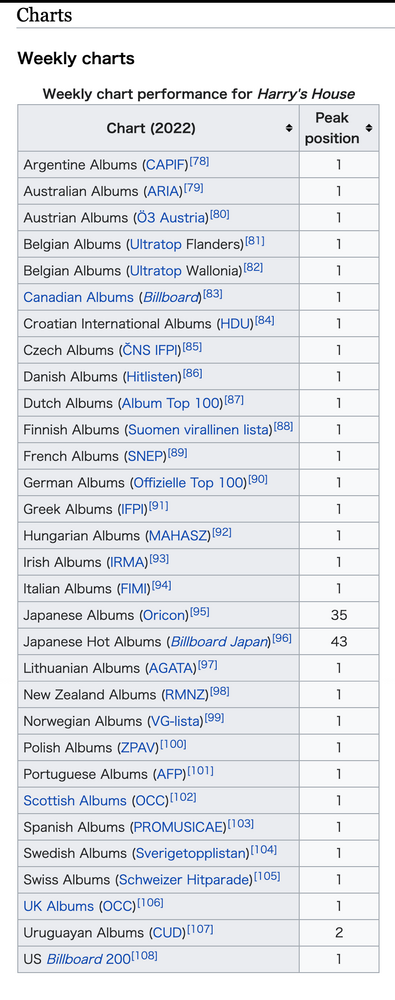Screen dimensions: 395x1000
Task: Click the PROMUSICAE link
Action: point(179,828)
